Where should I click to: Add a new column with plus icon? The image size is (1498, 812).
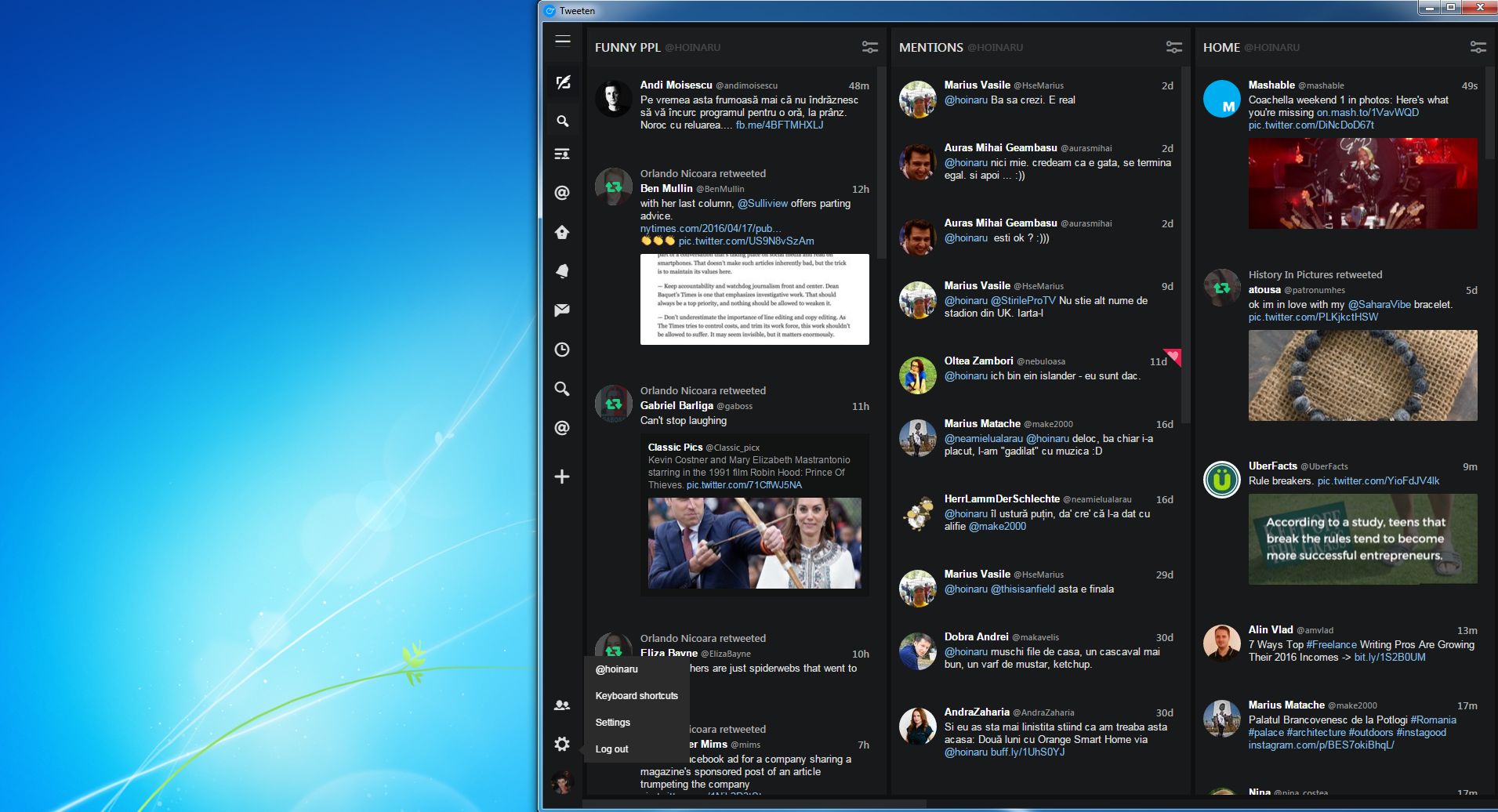tap(562, 477)
